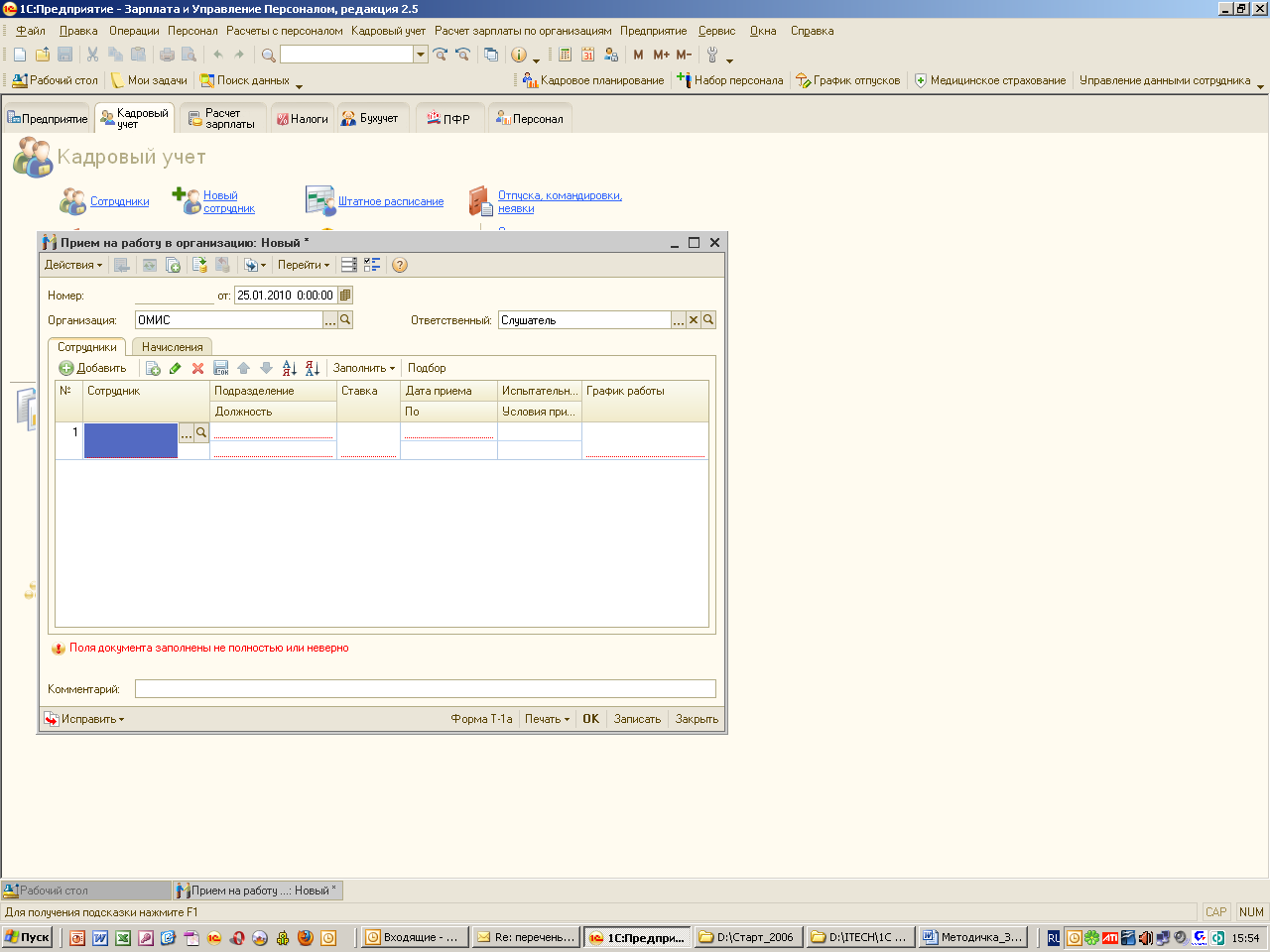Open the Штатное расписание link

(x=391, y=201)
